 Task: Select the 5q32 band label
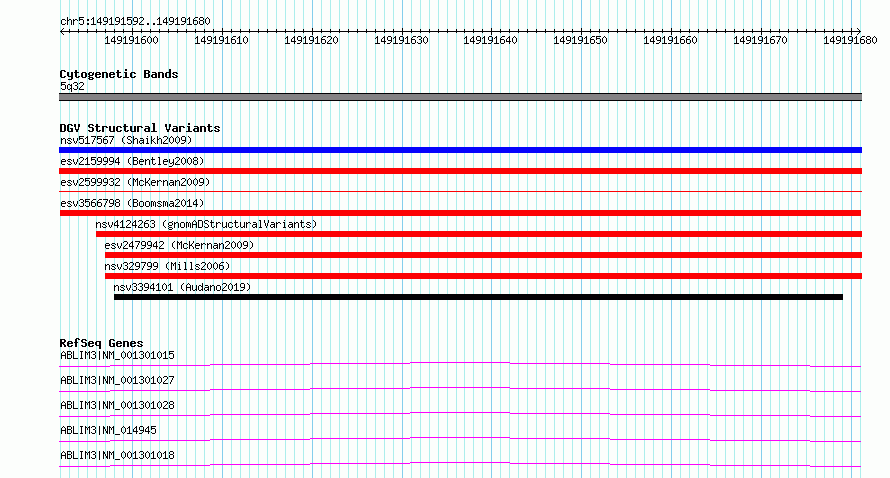72,86
